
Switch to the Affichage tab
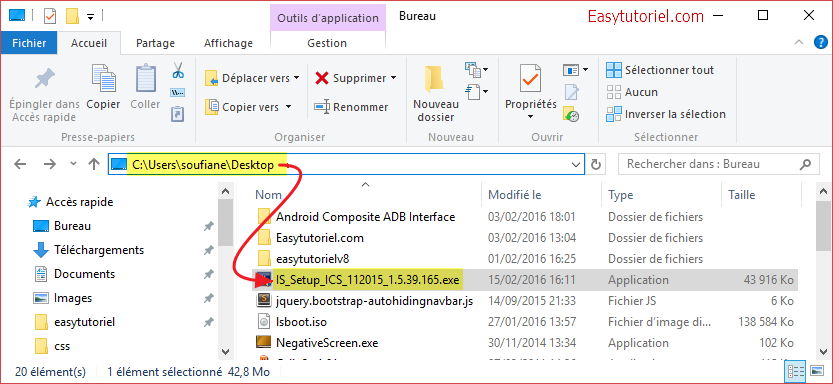pyautogui.click(x=228, y=43)
